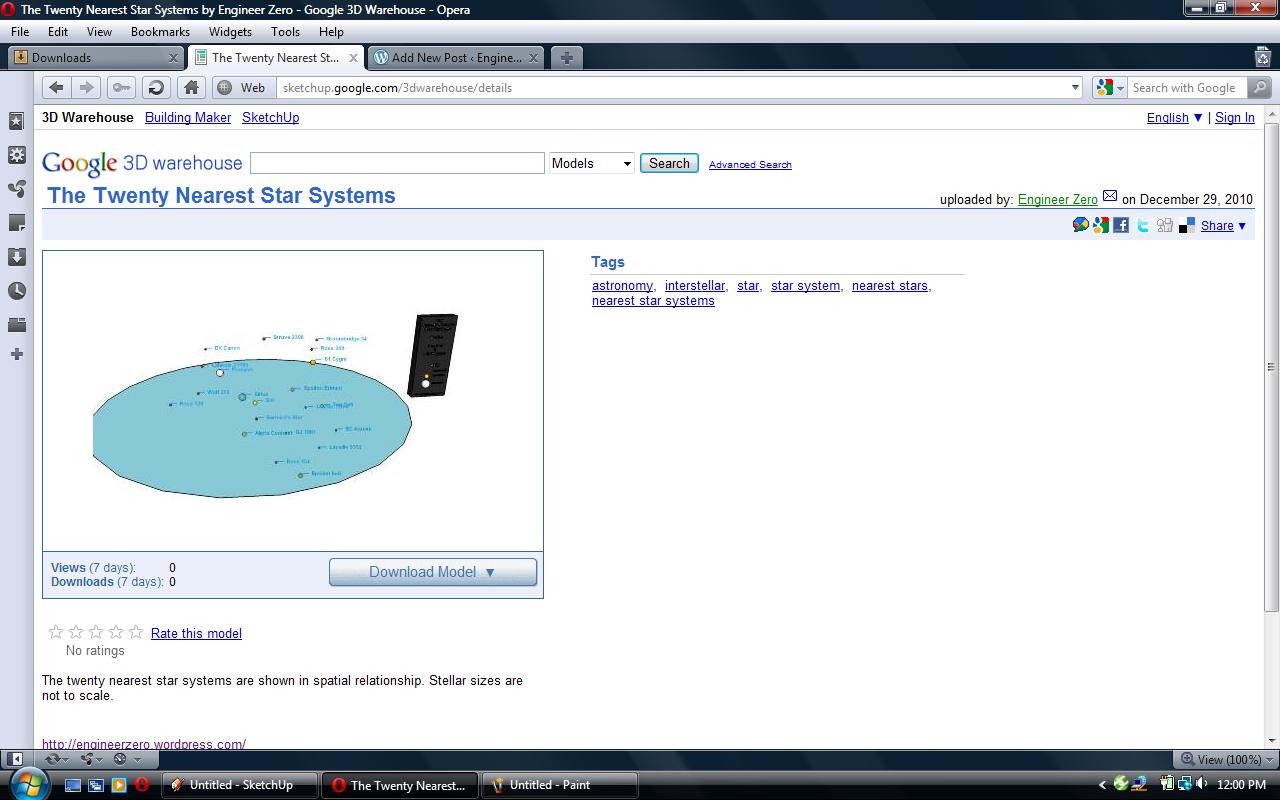The image size is (1280, 800).
Task: Open the astronomy tag link
Action: click(622, 286)
